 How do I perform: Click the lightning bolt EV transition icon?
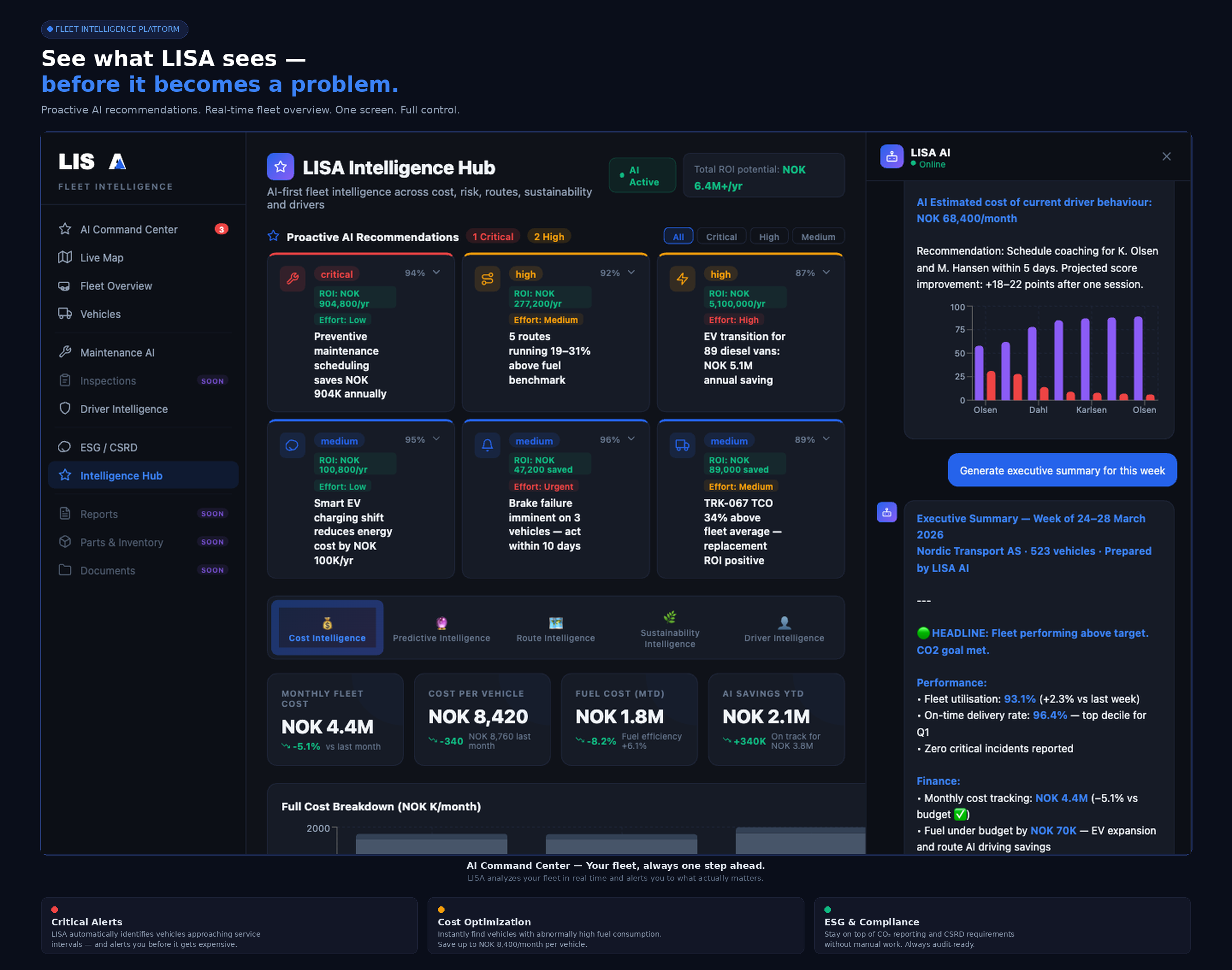click(x=682, y=278)
